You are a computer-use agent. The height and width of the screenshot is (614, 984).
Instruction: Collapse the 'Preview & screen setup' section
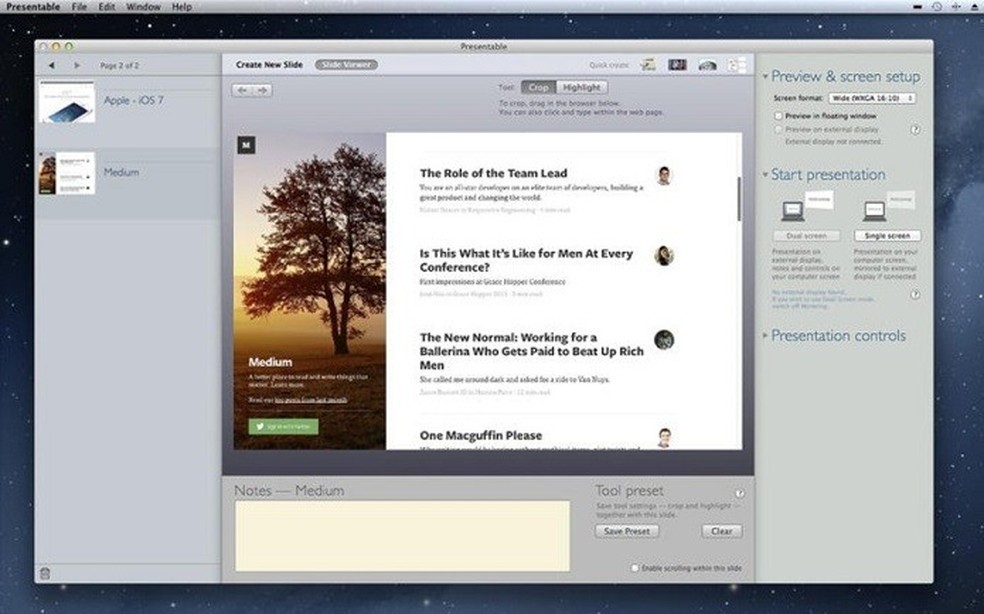pos(765,76)
